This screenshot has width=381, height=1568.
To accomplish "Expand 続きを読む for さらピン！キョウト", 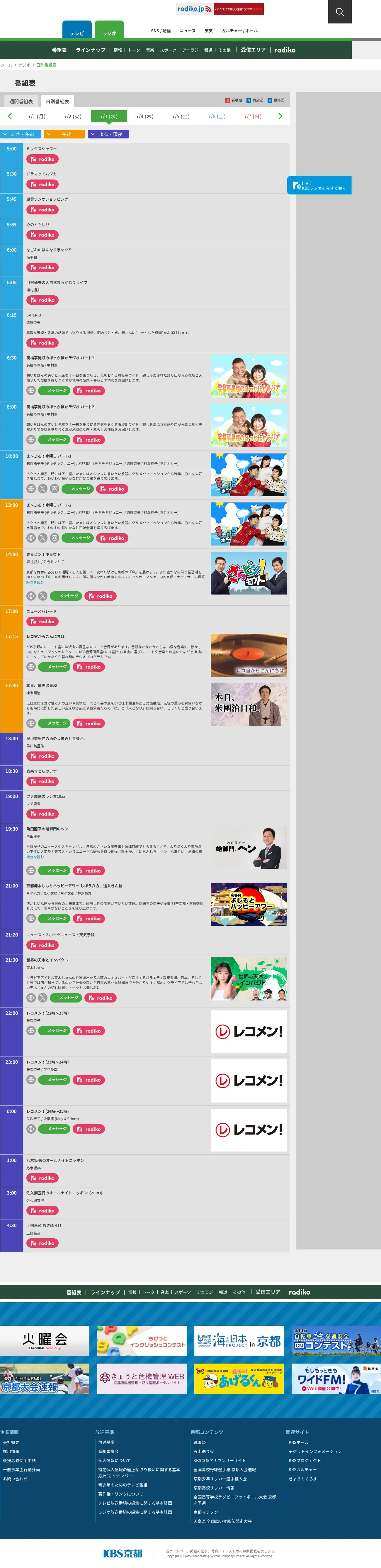I will 35,583.
